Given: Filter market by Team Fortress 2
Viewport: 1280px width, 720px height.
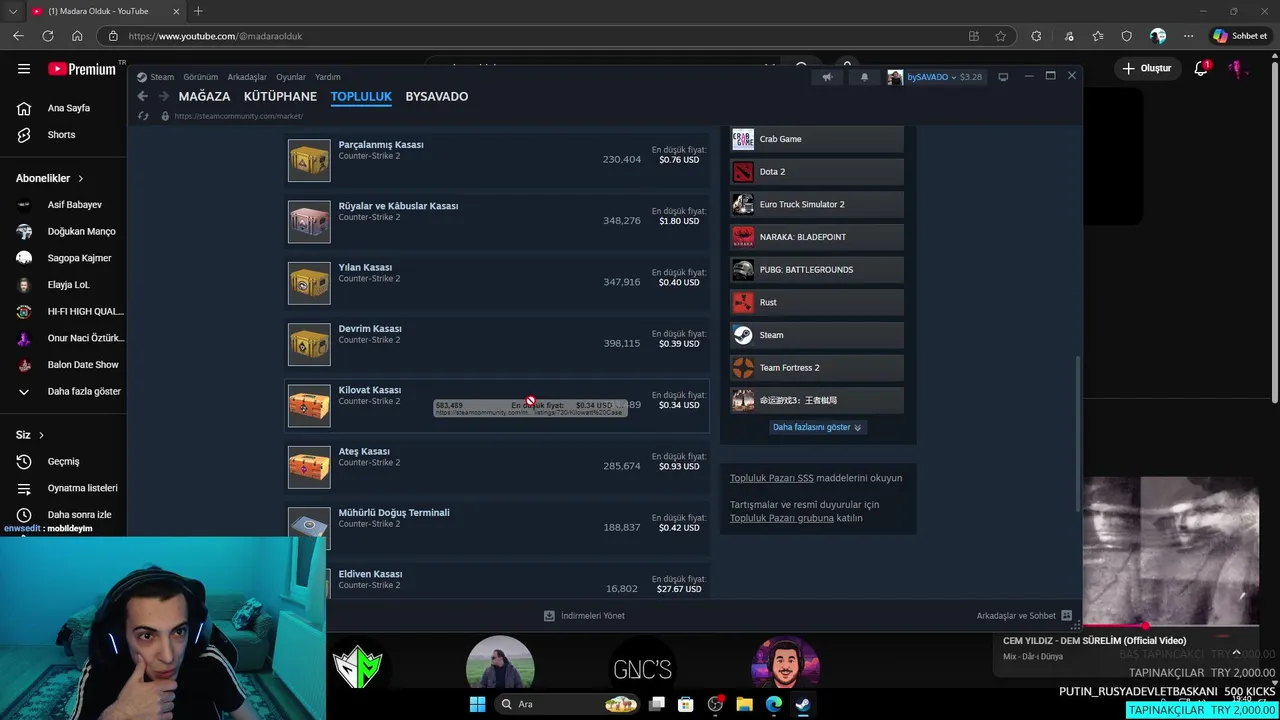Looking at the screenshot, I should click(x=817, y=368).
